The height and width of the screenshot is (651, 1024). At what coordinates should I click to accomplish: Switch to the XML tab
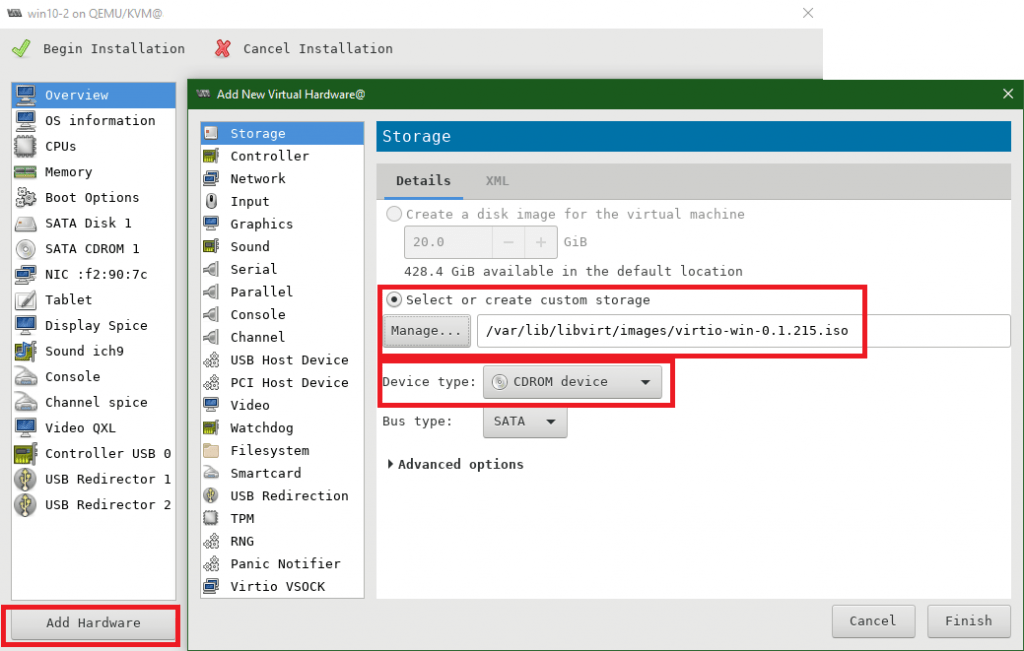(x=497, y=181)
